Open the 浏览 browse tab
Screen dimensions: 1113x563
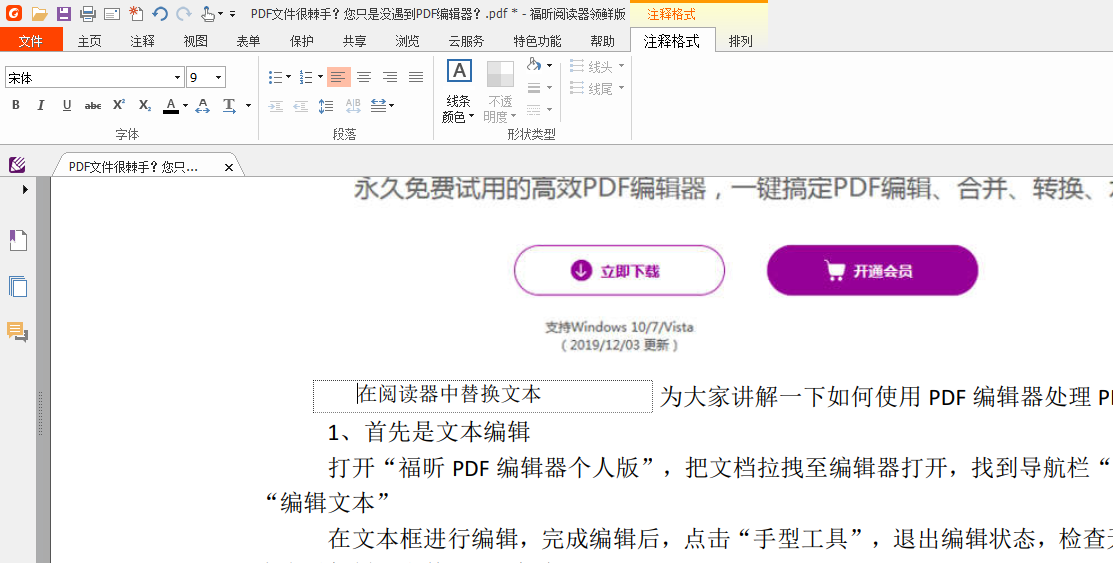click(407, 41)
